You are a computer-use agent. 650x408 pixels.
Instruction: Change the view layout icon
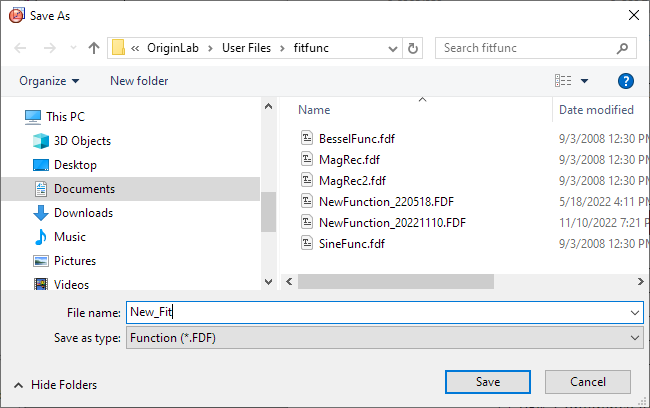pos(563,81)
